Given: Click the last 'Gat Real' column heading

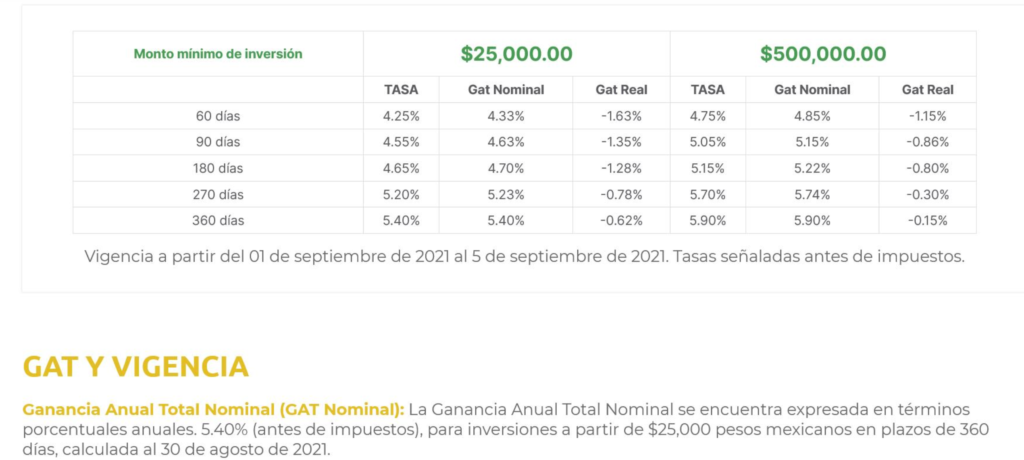Looking at the screenshot, I should (927, 90).
